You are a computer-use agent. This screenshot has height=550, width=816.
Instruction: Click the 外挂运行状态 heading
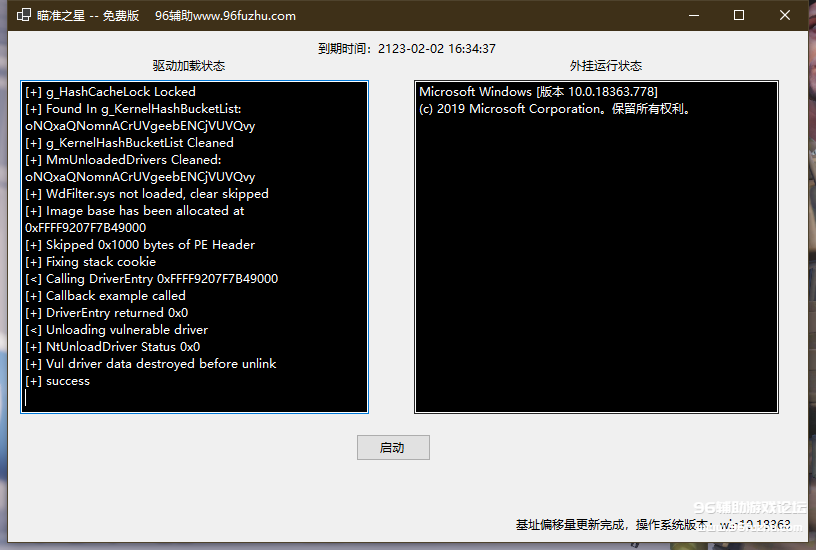click(605, 66)
